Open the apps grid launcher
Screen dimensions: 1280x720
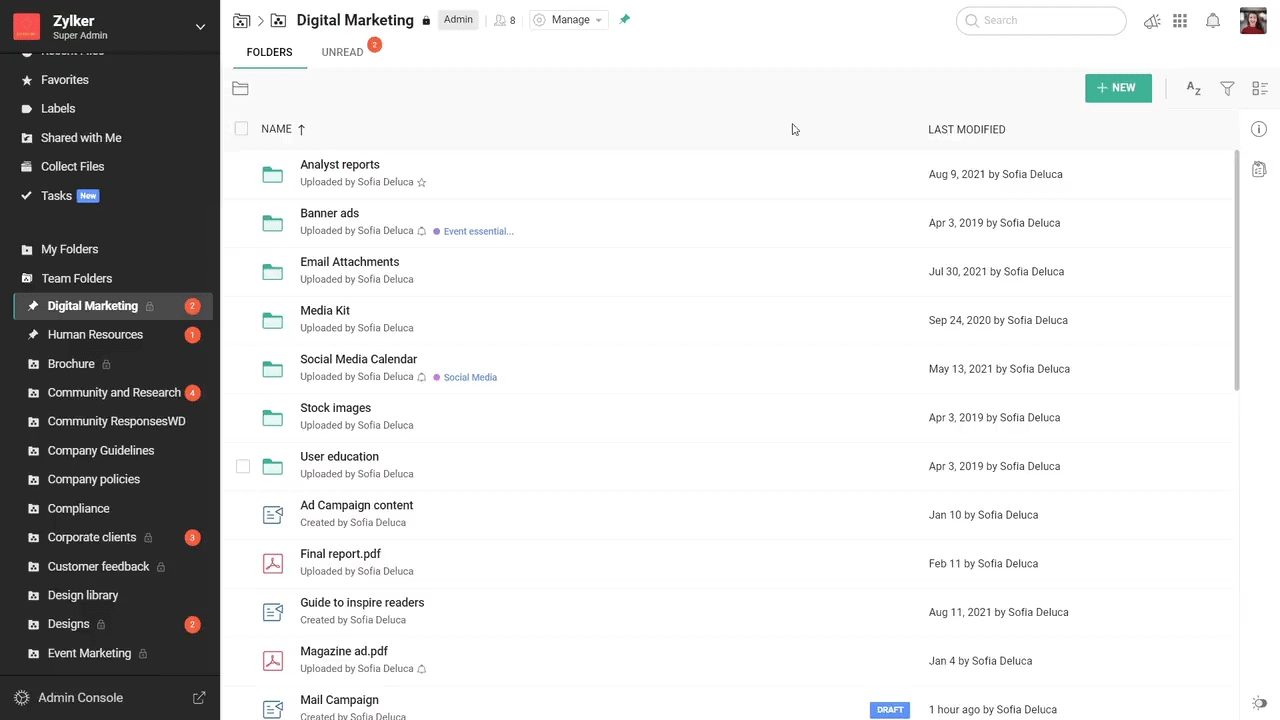(1180, 21)
